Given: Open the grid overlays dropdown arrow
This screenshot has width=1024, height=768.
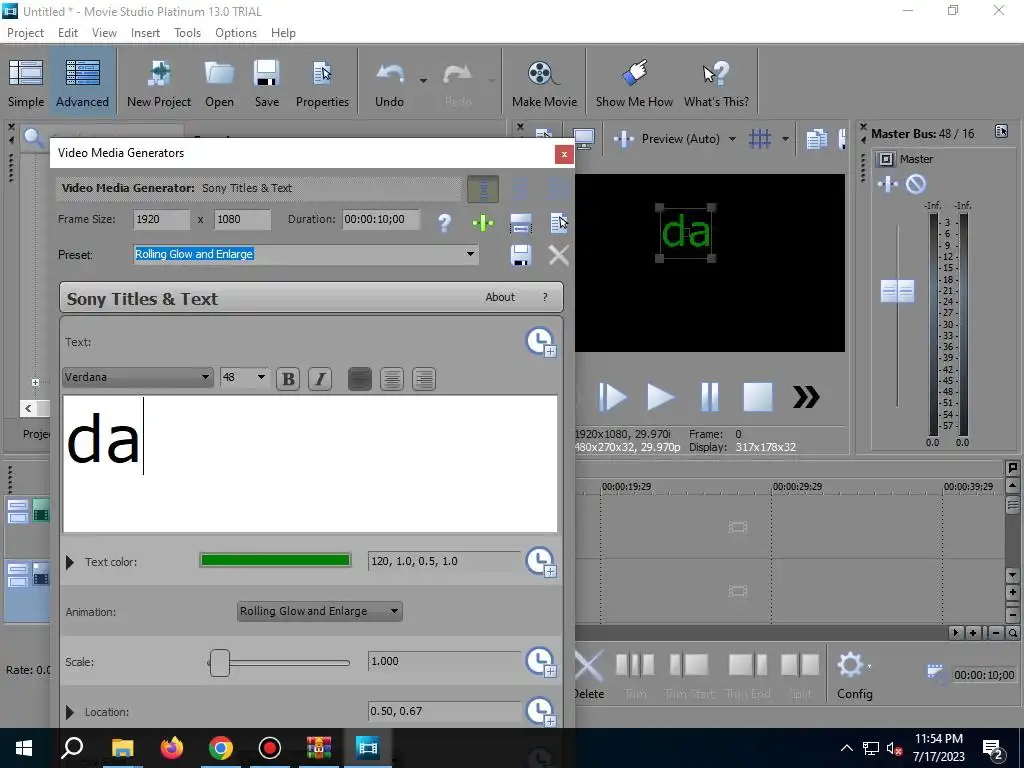Looking at the screenshot, I should 785,138.
